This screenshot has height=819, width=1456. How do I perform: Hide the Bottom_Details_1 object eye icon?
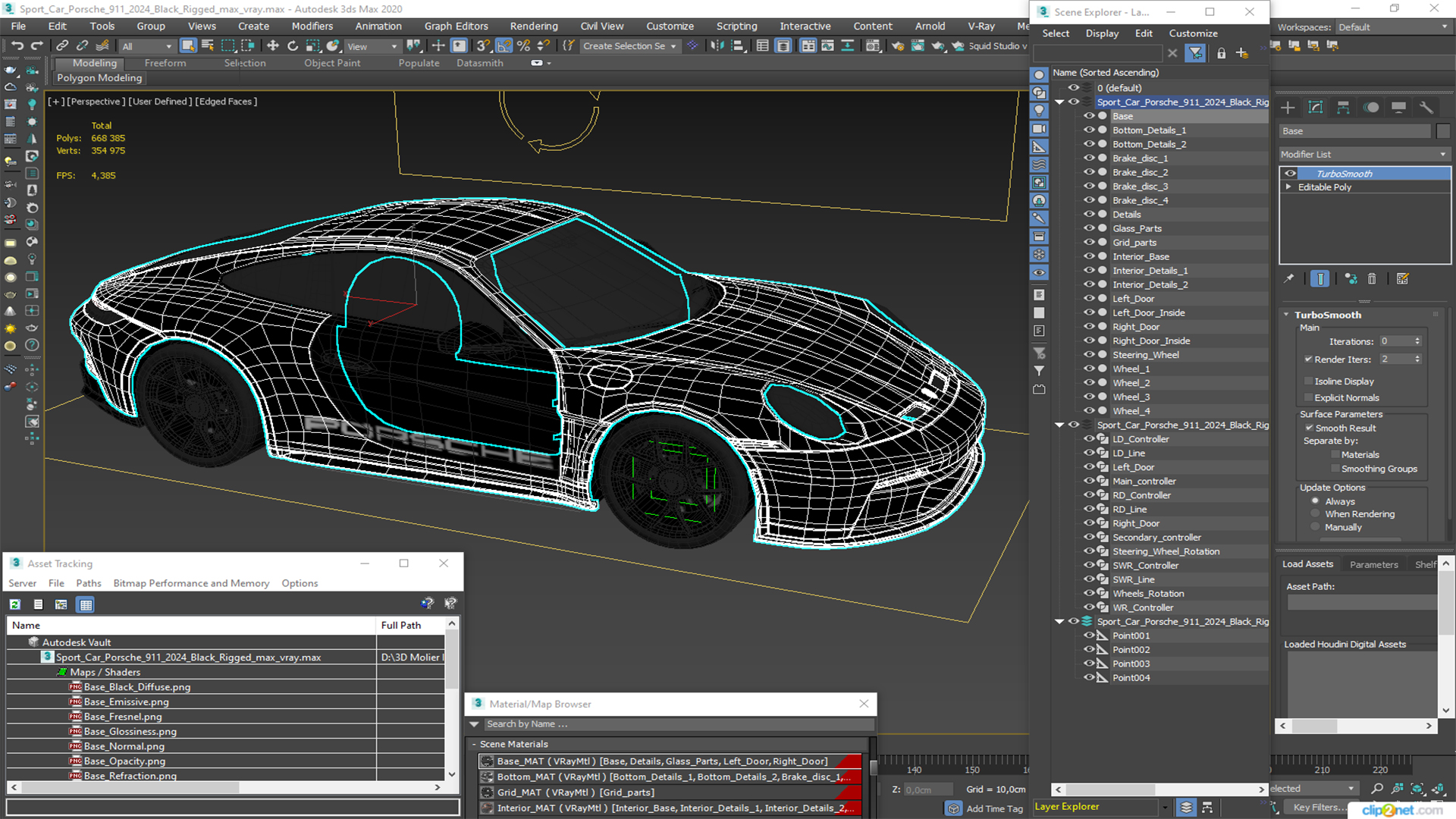[1089, 130]
